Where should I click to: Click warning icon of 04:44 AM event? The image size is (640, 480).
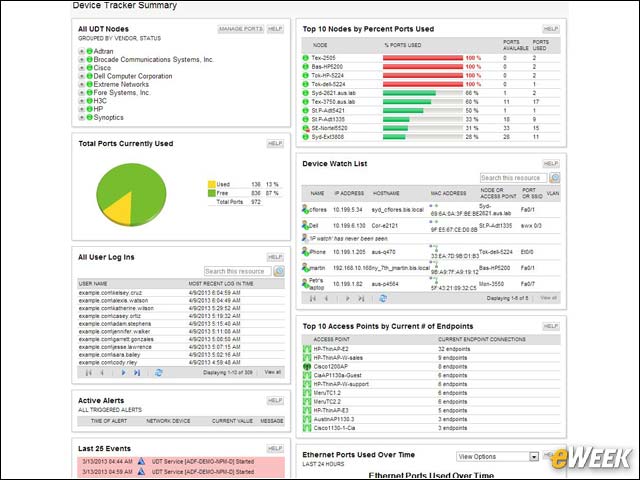tap(141, 462)
